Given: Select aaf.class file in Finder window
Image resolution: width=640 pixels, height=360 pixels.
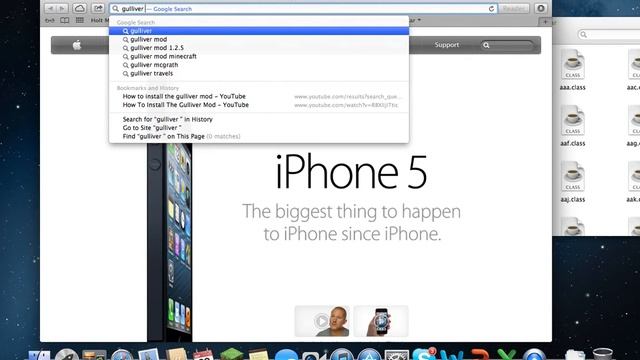Looking at the screenshot, I should 572,126.
